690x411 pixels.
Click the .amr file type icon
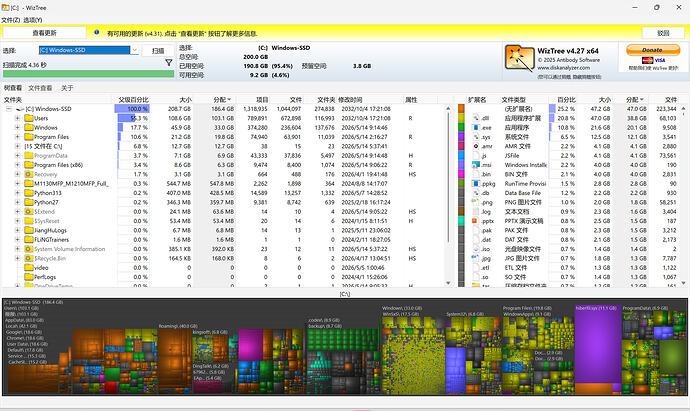476,146
